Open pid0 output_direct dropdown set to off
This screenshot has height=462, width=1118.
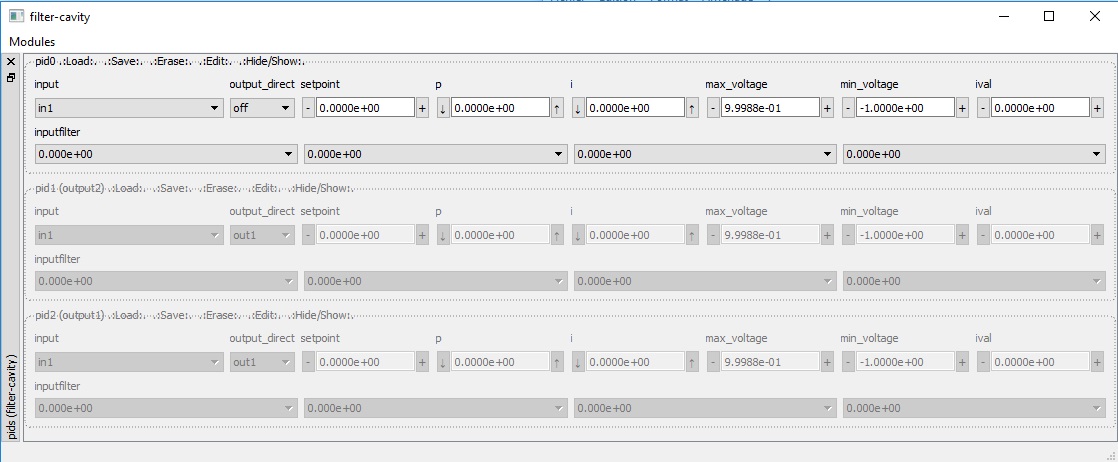[261, 108]
